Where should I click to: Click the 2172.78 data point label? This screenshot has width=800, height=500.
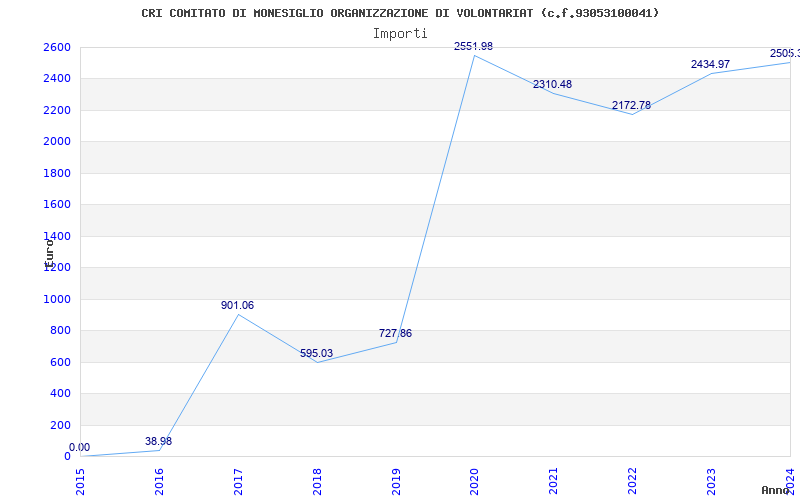point(632,106)
